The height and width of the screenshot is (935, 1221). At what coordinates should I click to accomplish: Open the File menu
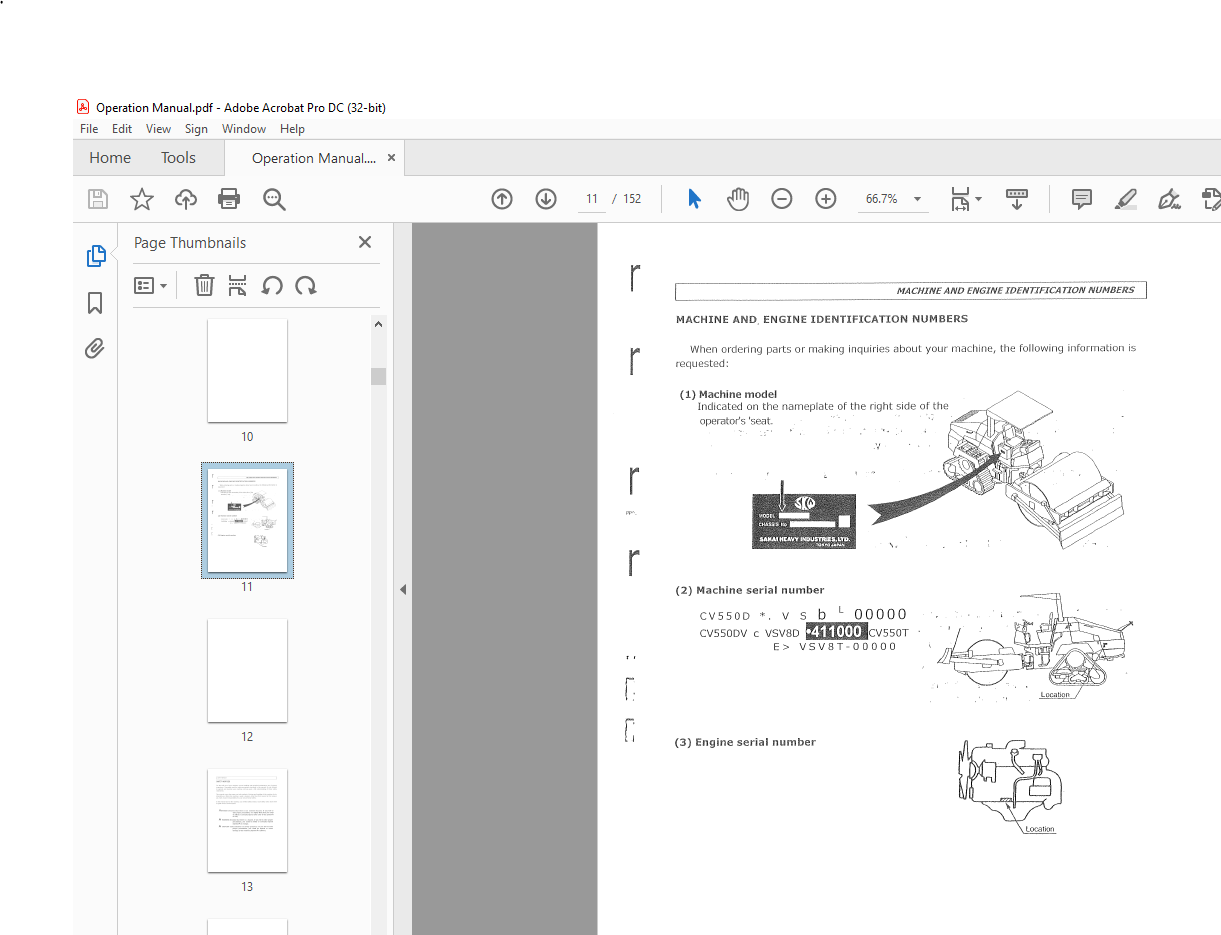(89, 129)
